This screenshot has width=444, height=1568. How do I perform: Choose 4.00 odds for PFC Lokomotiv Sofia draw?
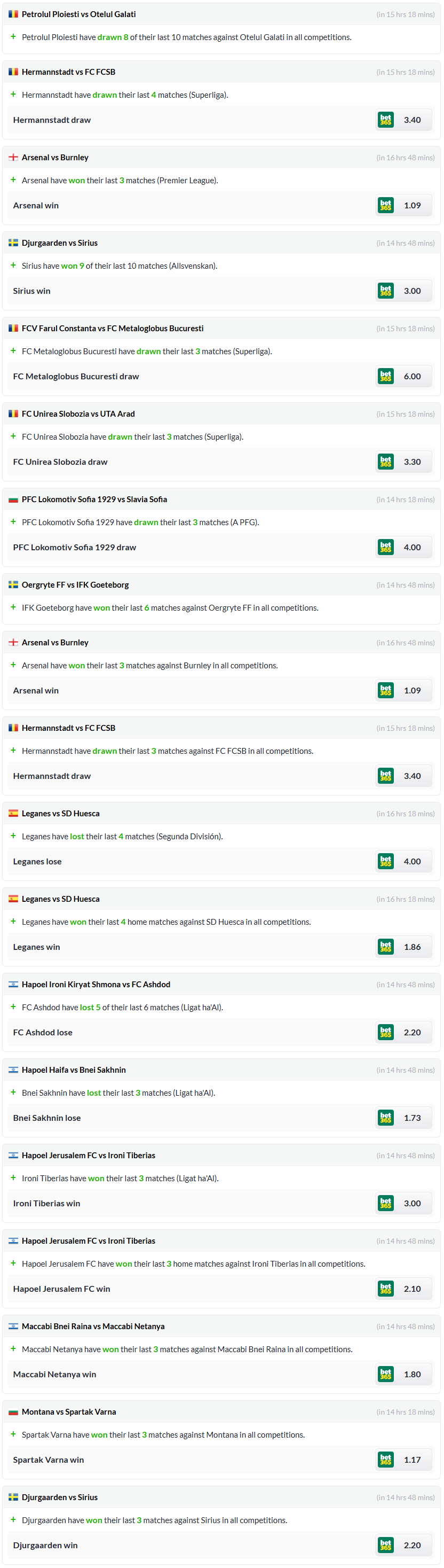click(413, 547)
